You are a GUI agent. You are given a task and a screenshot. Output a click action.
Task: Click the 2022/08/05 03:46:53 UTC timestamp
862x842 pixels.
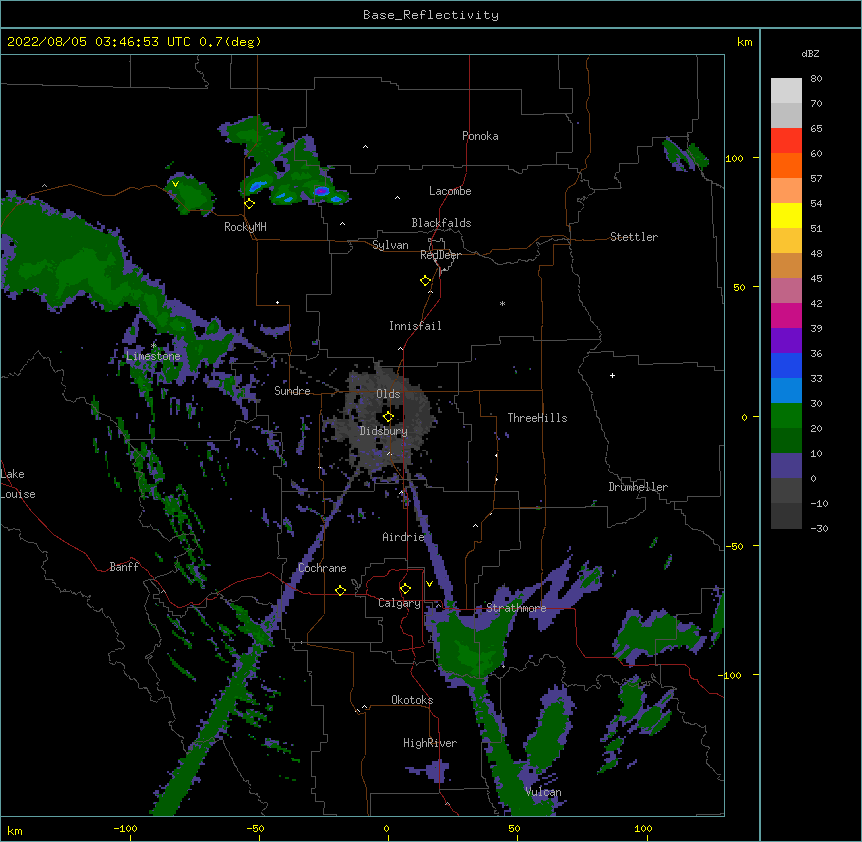(98, 42)
